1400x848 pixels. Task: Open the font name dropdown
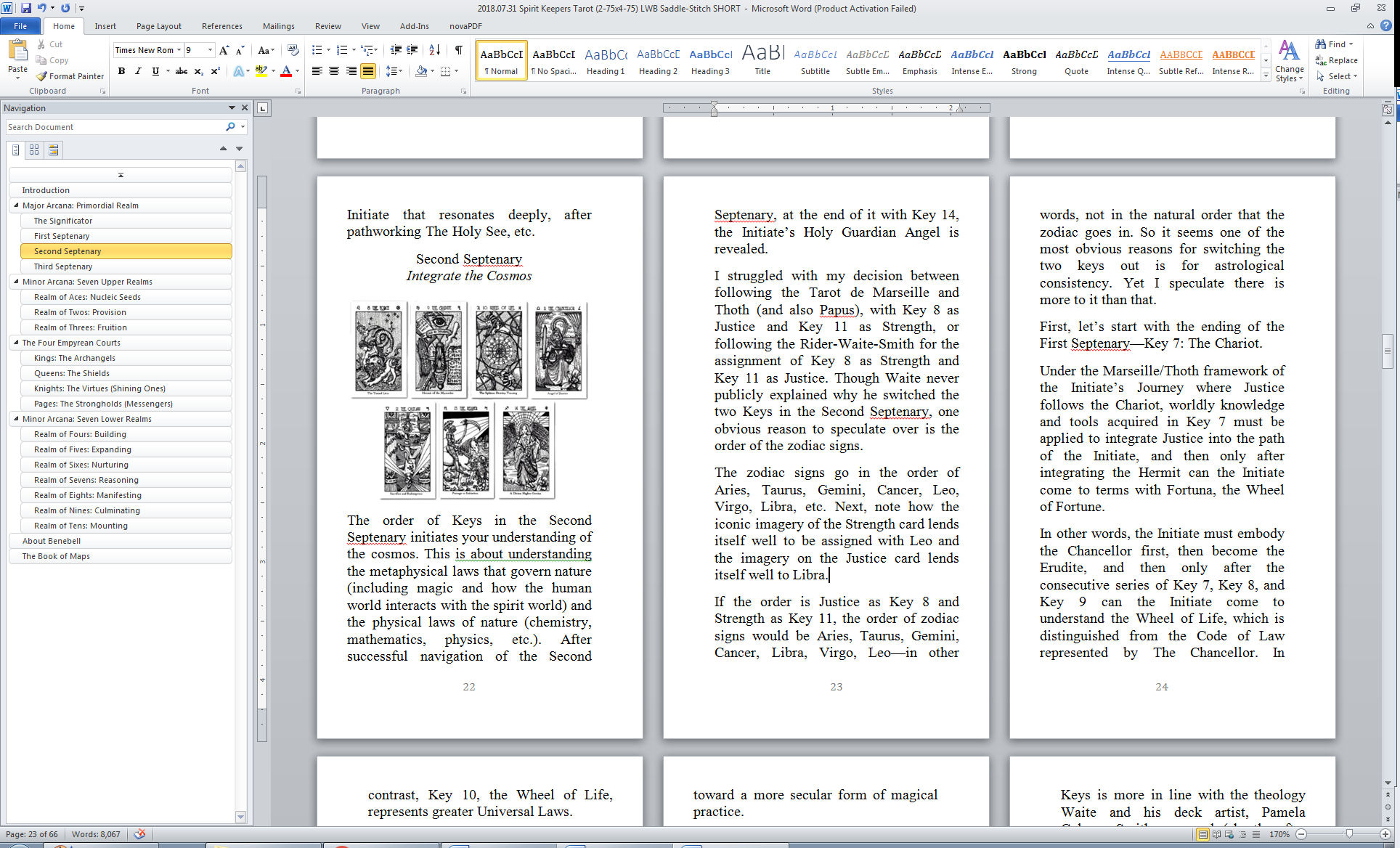[179, 50]
